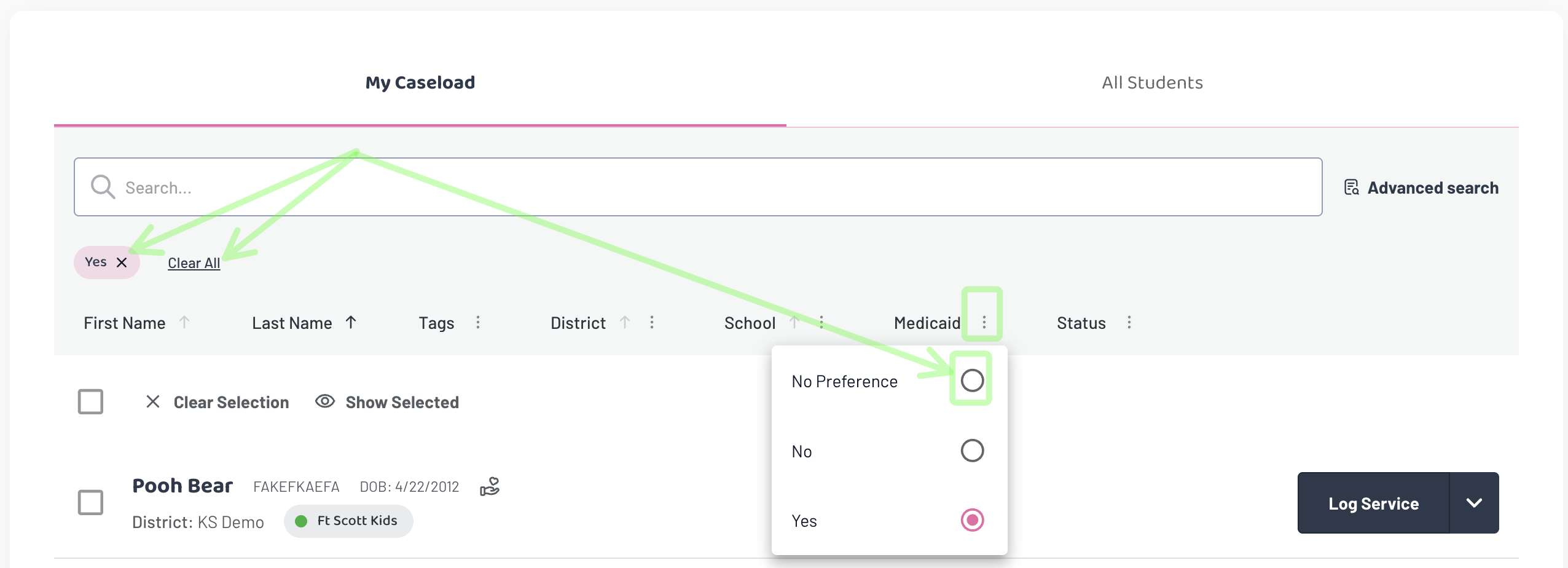Select the Yes radio option
This screenshot has height=568, width=1568.
coord(972,520)
